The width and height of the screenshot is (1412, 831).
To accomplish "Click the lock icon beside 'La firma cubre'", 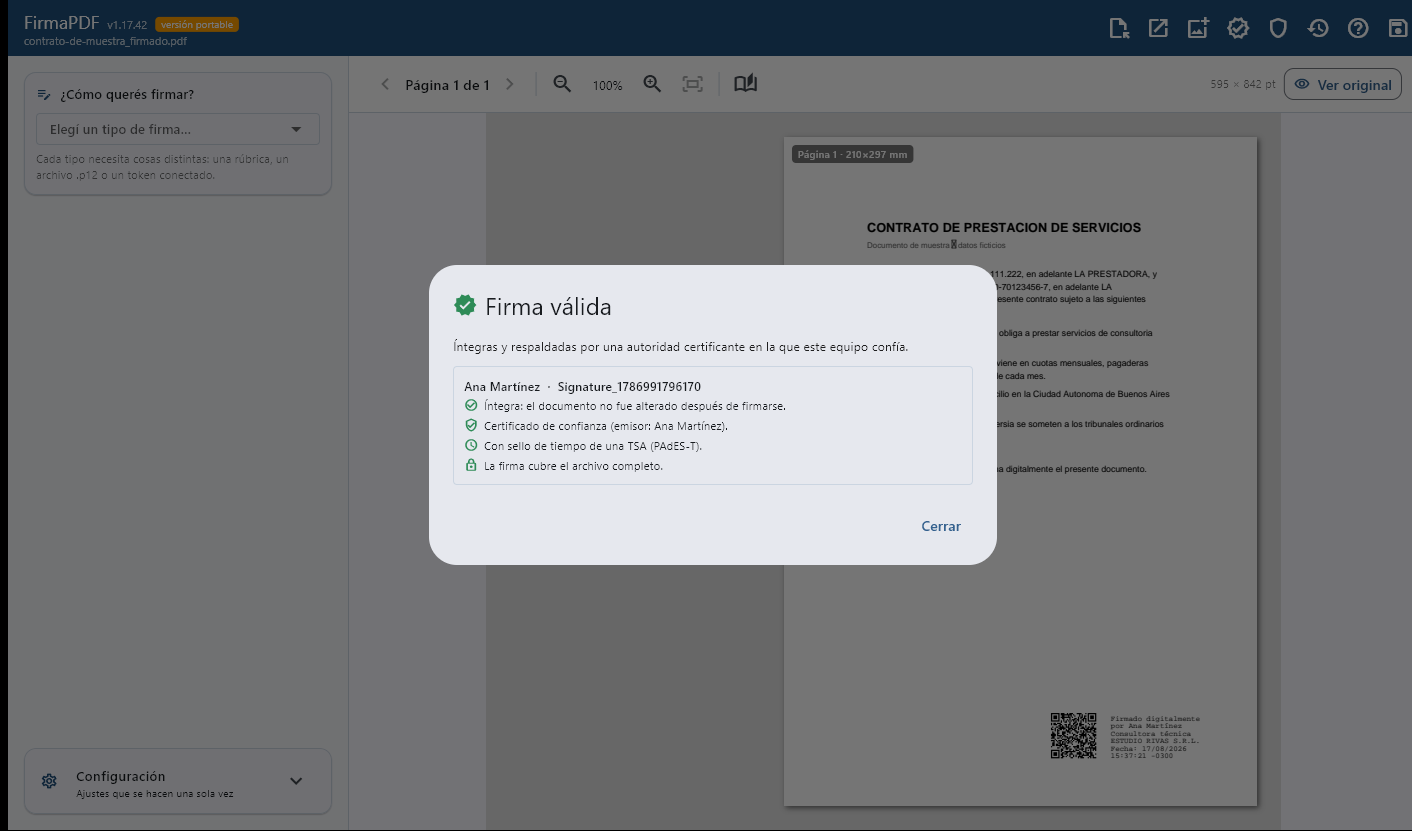I will point(471,466).
